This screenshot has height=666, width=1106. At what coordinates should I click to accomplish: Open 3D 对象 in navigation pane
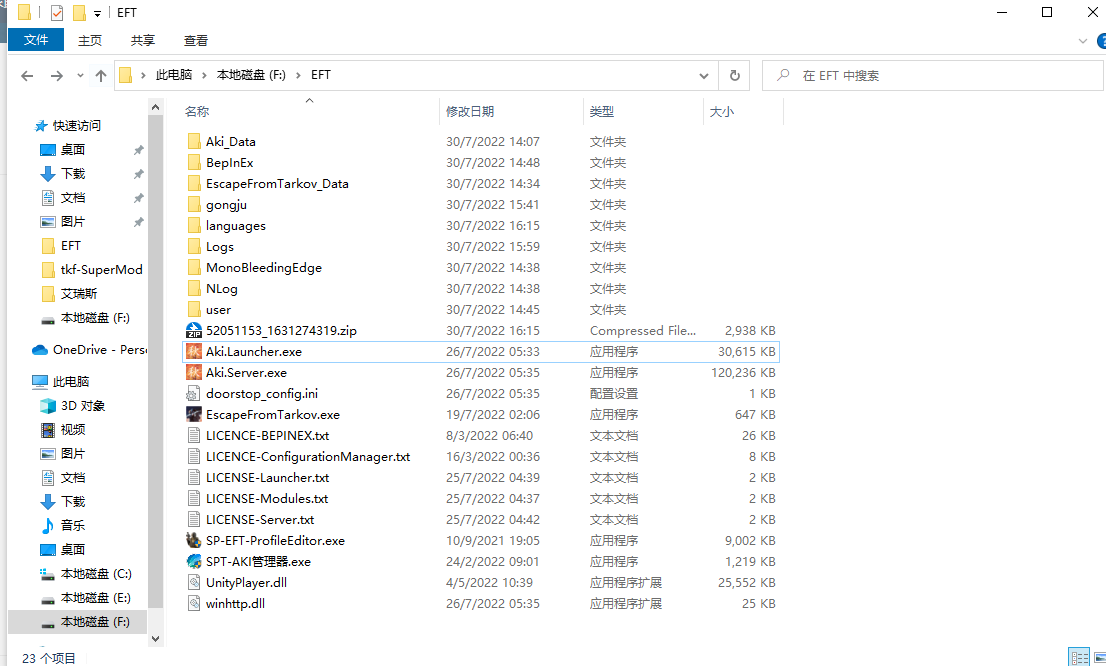tap(83, 406)
